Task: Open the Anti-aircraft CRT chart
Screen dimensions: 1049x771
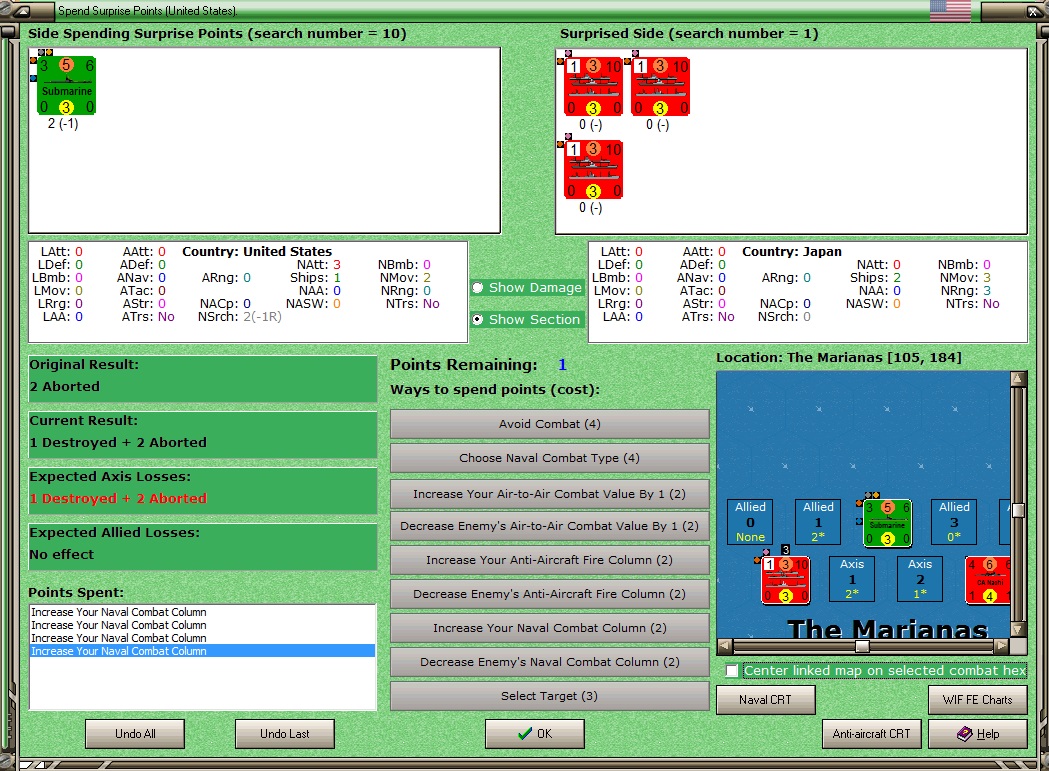Action: [x=871, y=734]
